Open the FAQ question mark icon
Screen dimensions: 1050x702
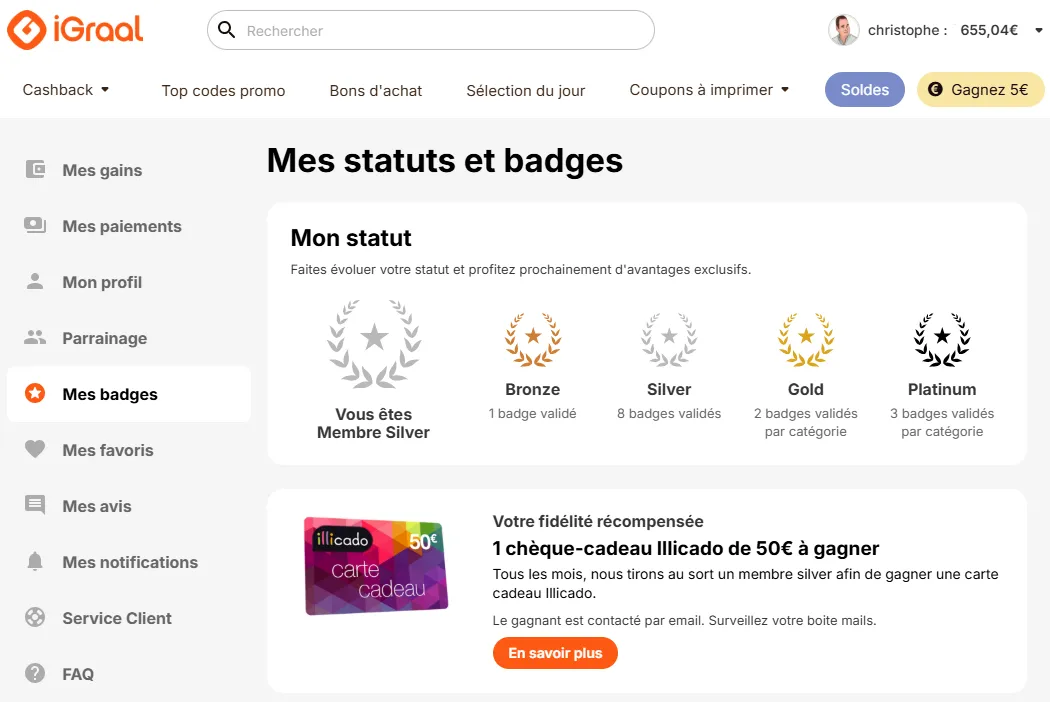35,673
